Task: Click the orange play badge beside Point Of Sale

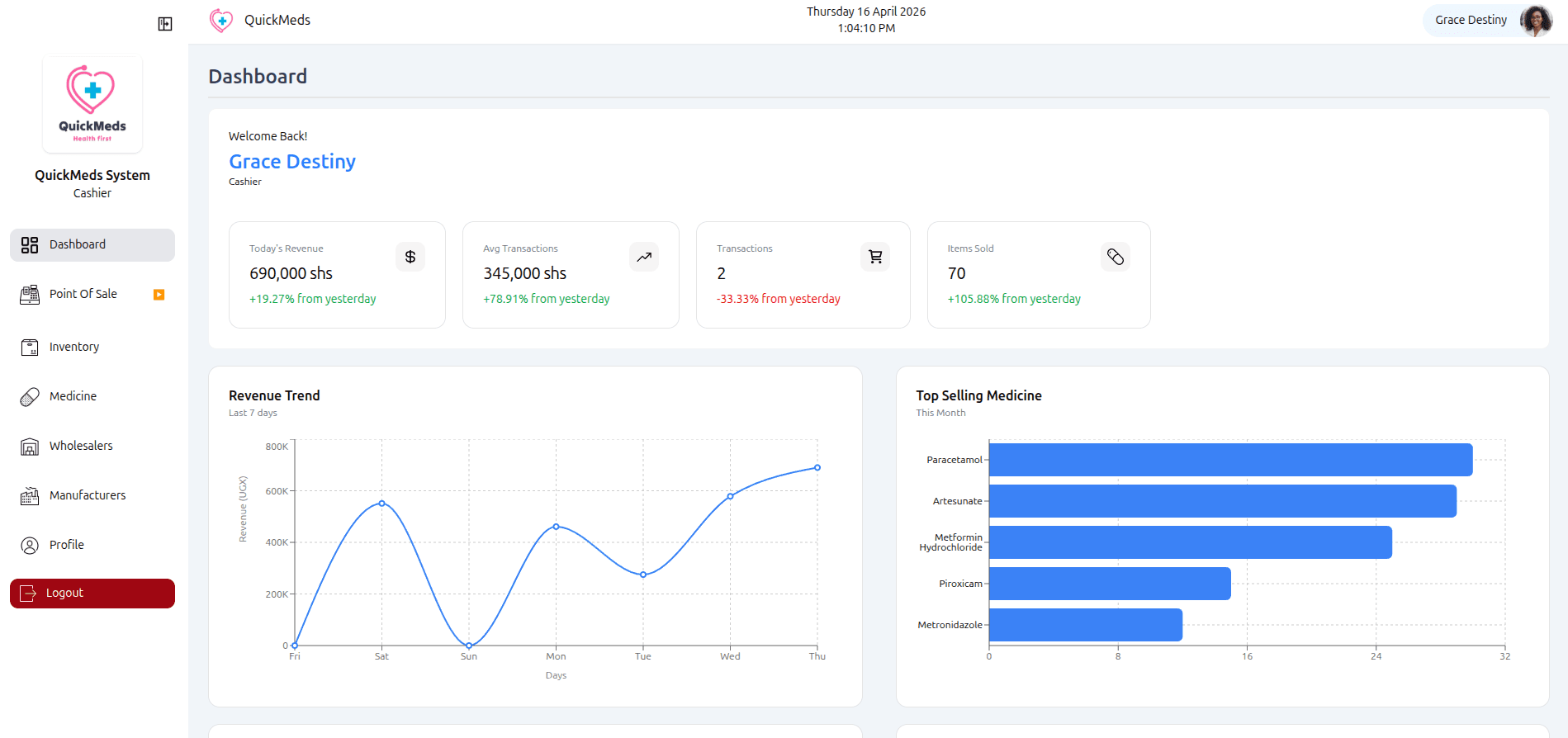Action: point(159,295)
